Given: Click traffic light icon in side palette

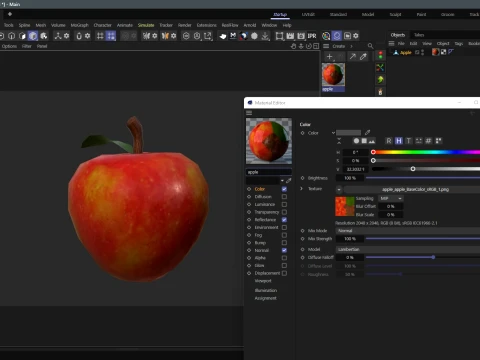Looking at the screenshot, I should click(x=380, y=55).
